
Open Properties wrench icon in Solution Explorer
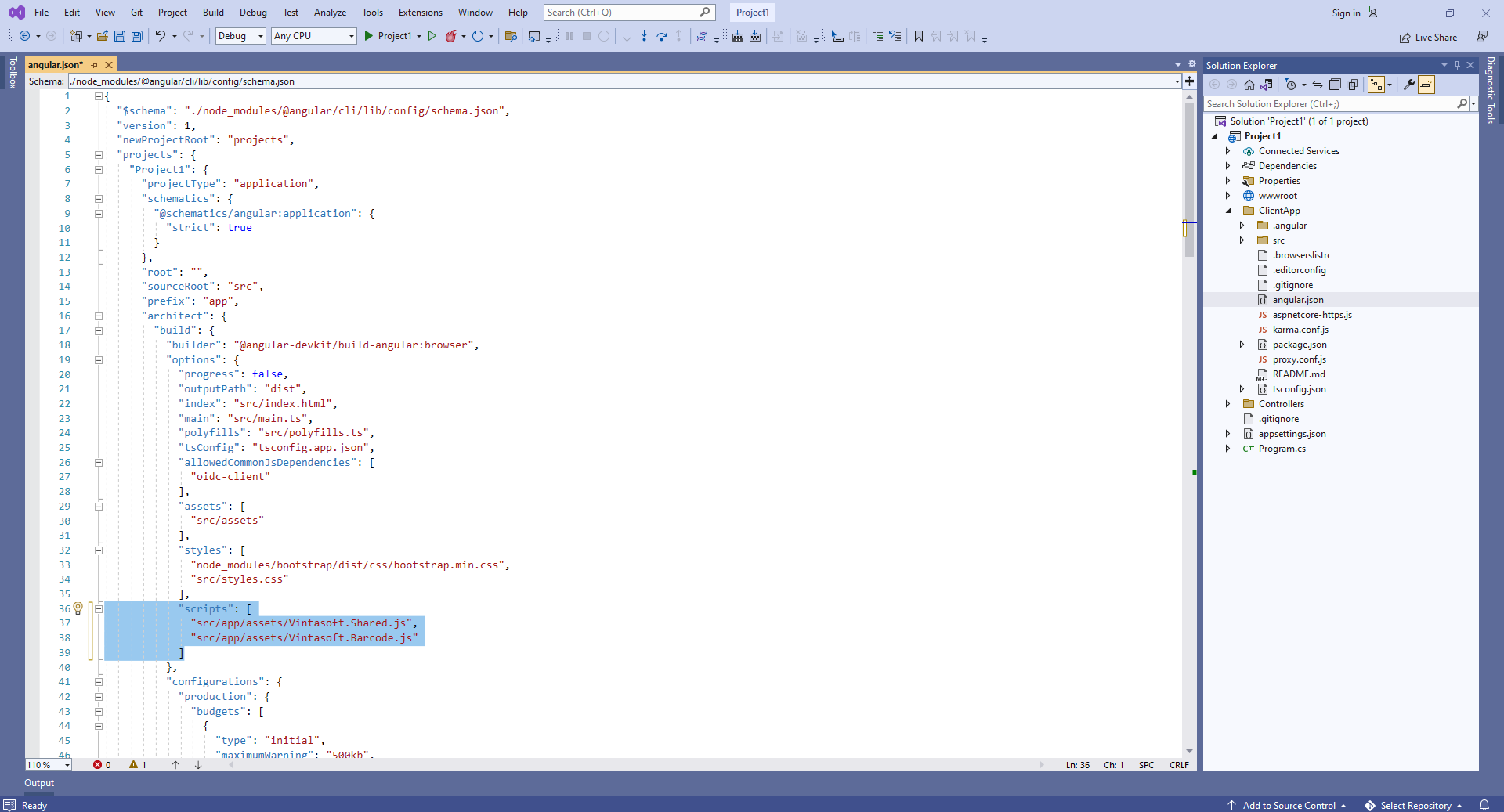tap(1408, 85)
